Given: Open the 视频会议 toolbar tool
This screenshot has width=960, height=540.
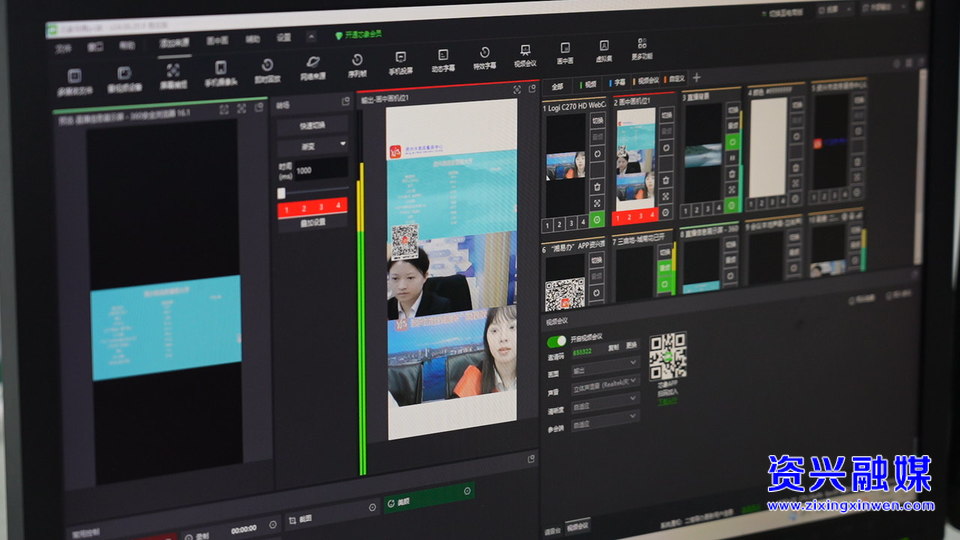Looking at the screenshot, I should point(525,56).
